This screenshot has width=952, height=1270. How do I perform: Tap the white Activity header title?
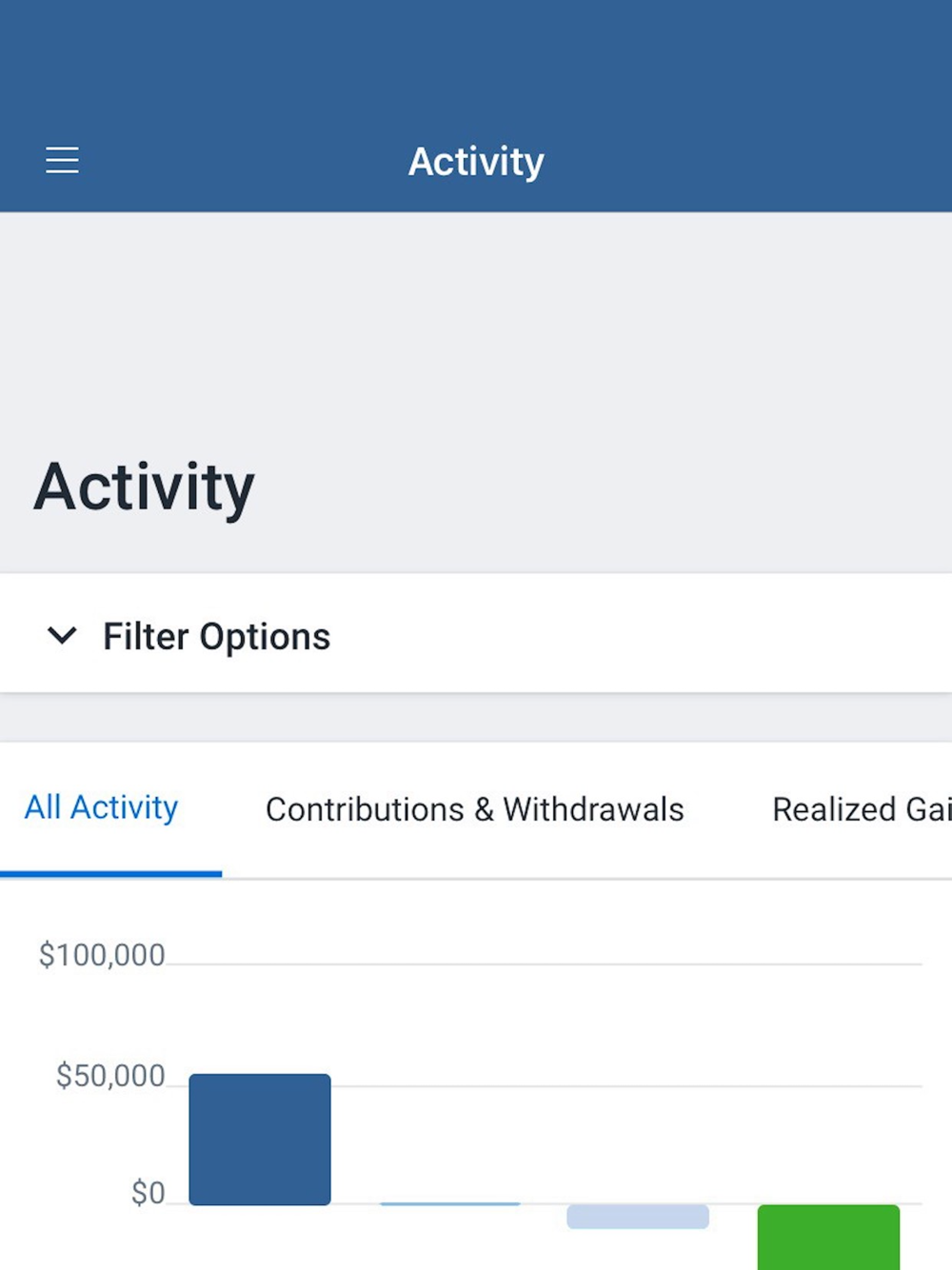(476, 162)
